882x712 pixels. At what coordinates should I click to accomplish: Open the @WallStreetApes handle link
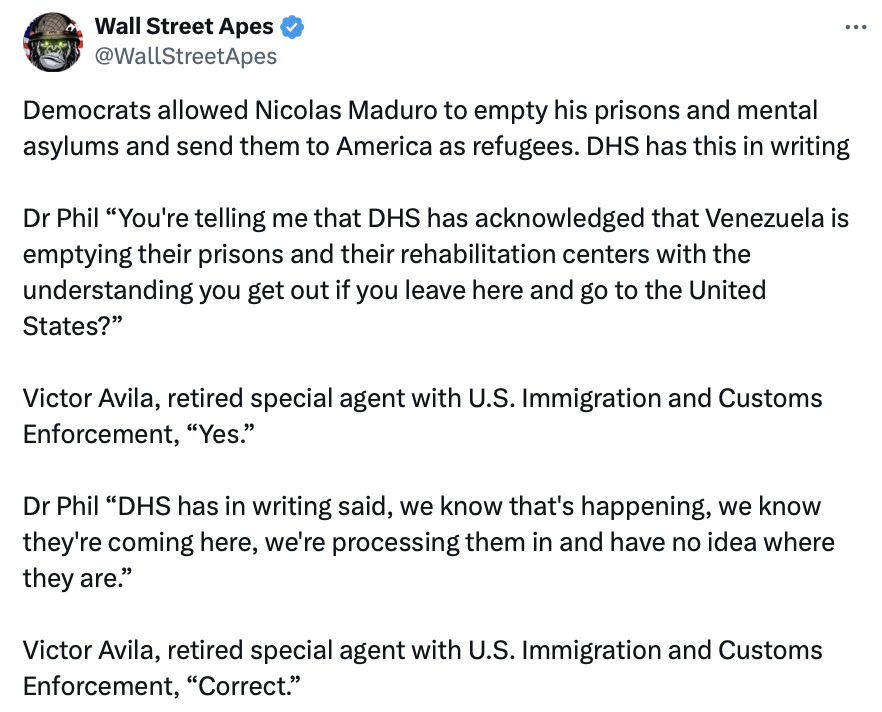(185, 57)
